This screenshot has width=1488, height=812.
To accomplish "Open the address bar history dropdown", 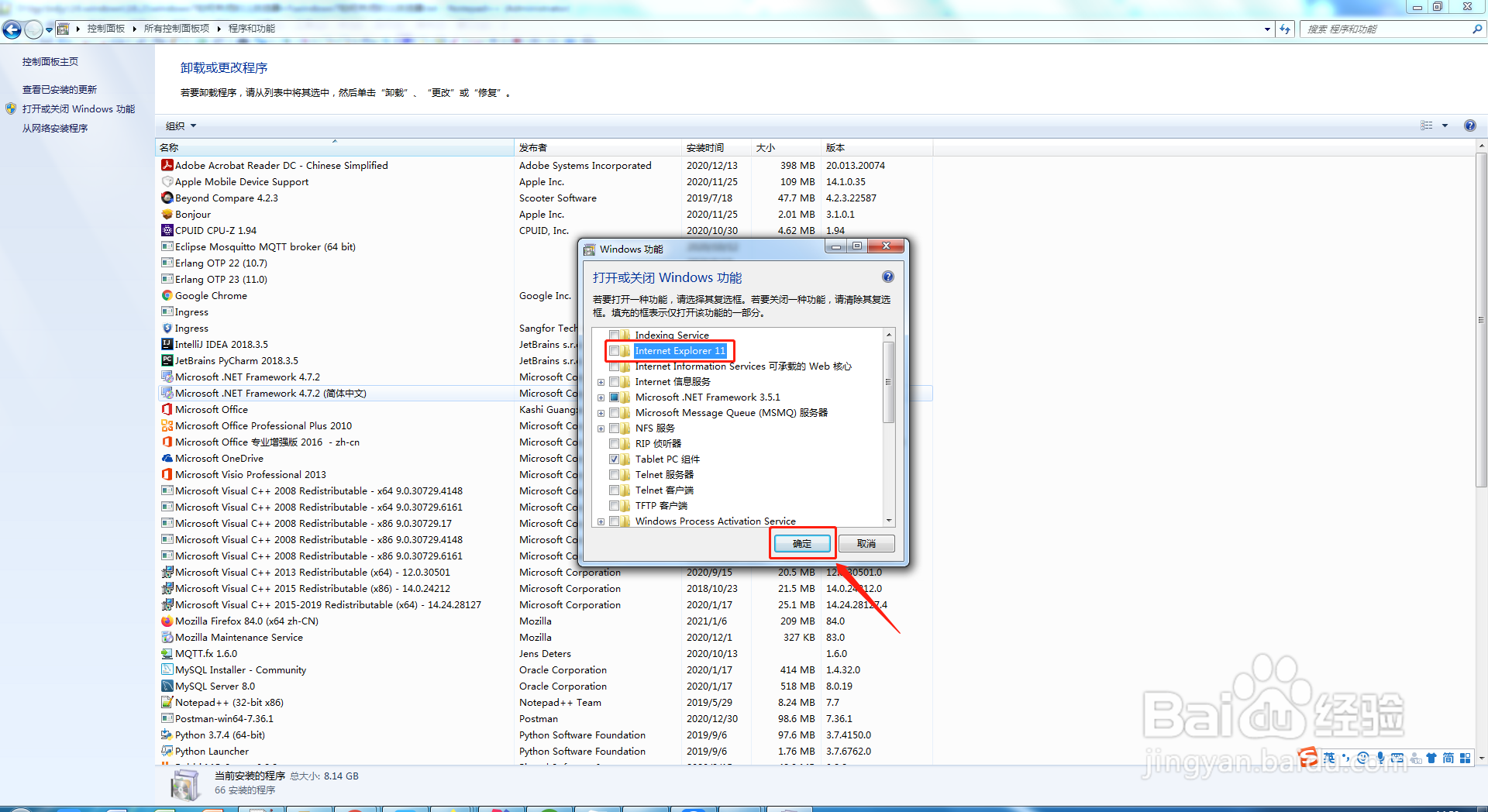I will [x=1267, y=29].
